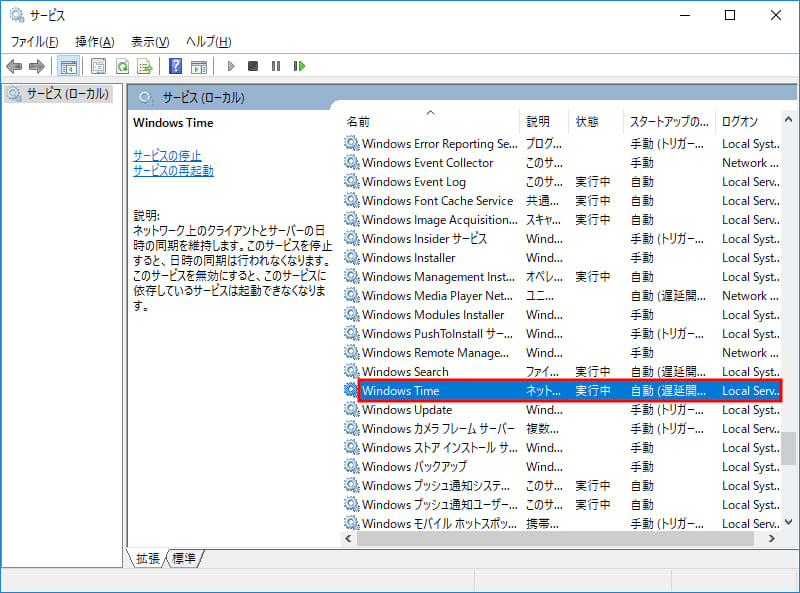Click the Start Service toolbar icon
This screenshot has width=800, height=593.
point(230,66)
